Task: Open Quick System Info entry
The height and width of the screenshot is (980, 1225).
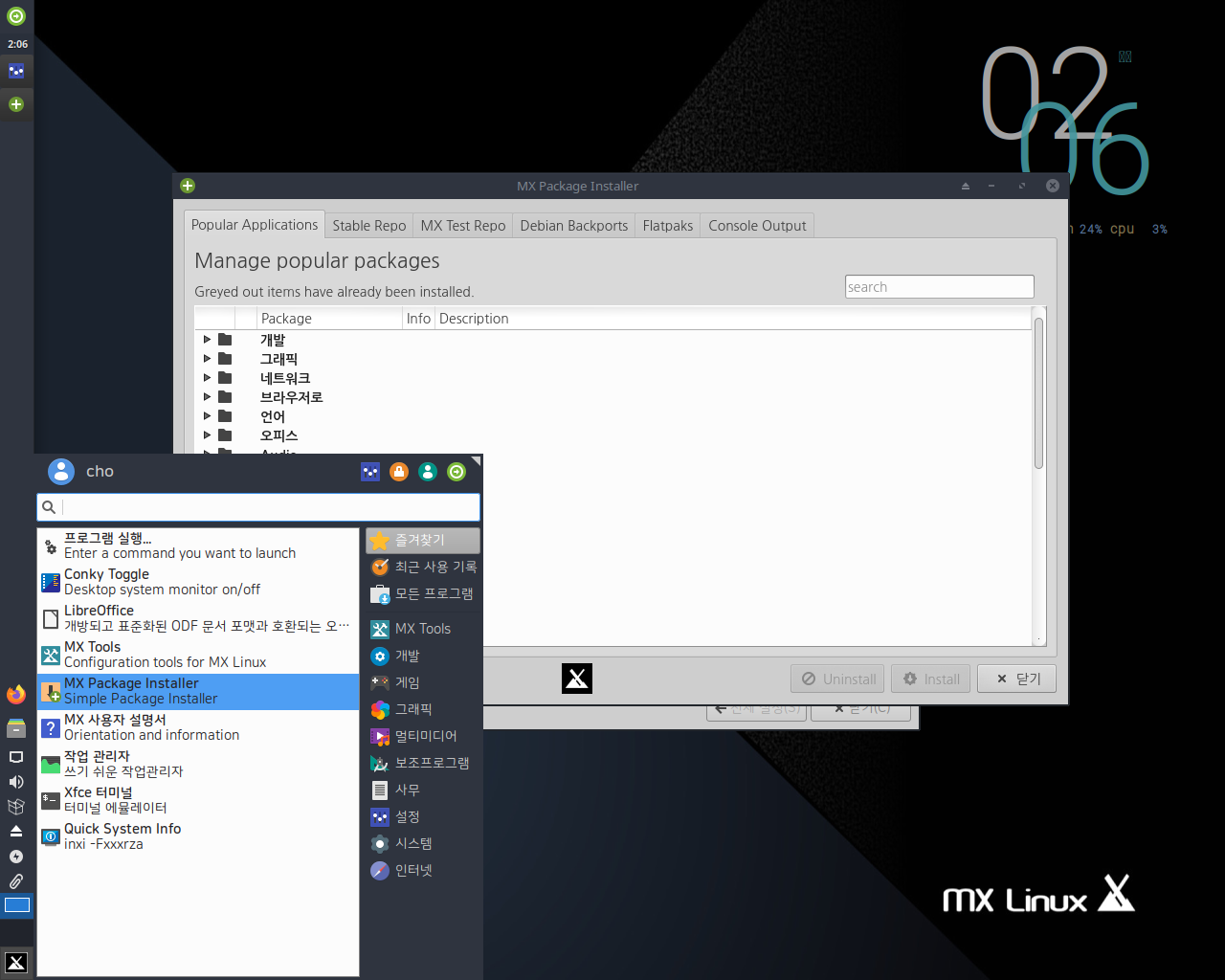Action: click(198, 836)
